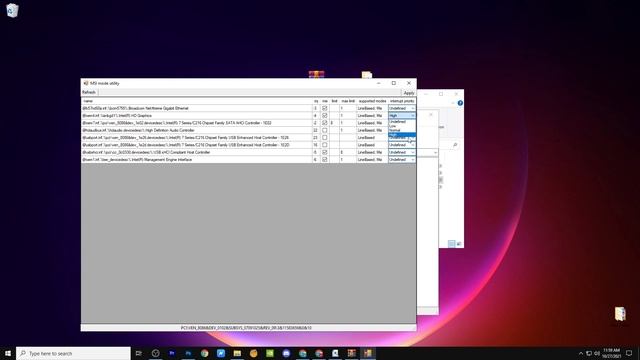Click the Refresh button

[x=89, y=93]
